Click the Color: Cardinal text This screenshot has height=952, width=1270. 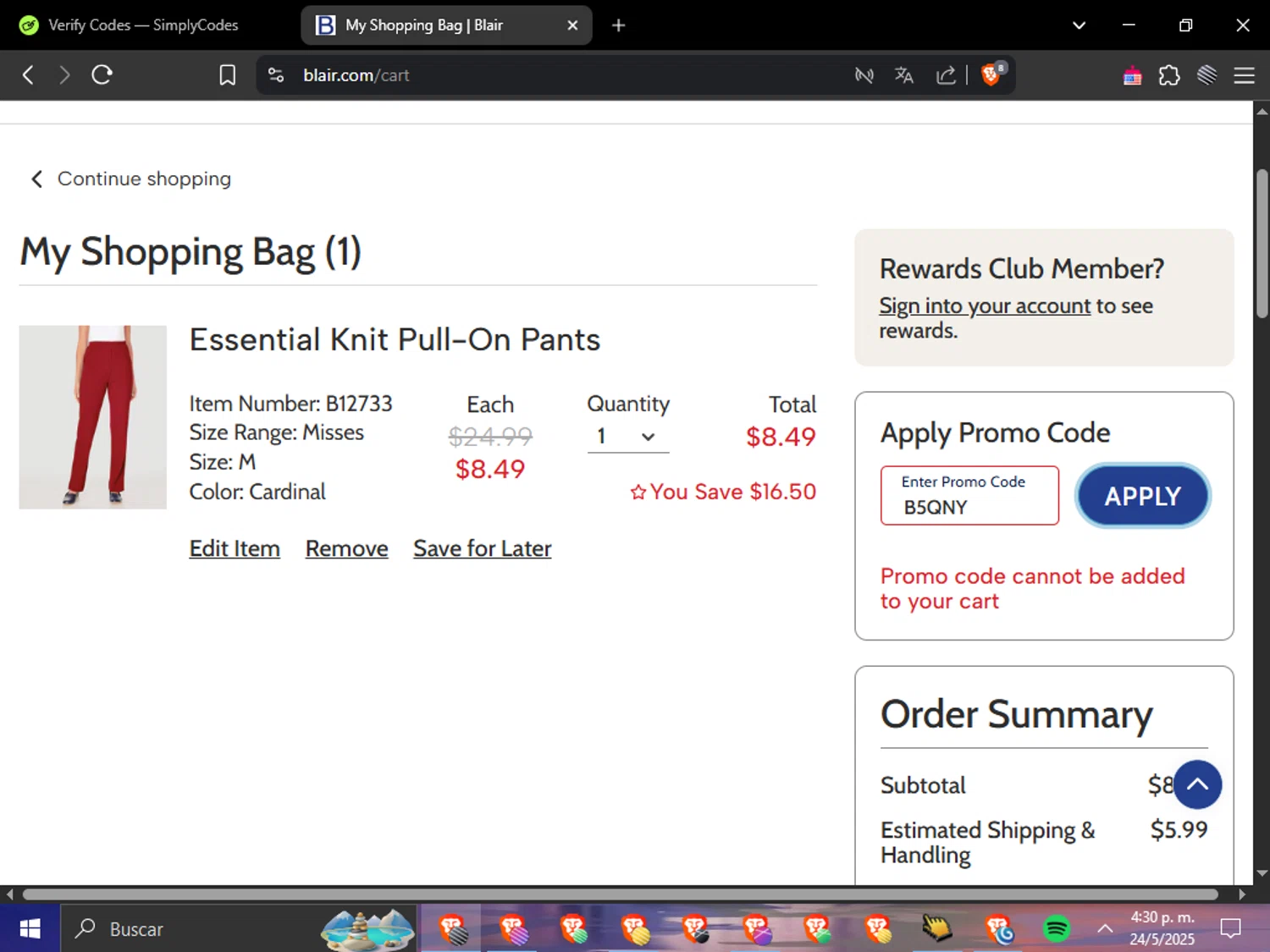(x=257, y=492)
